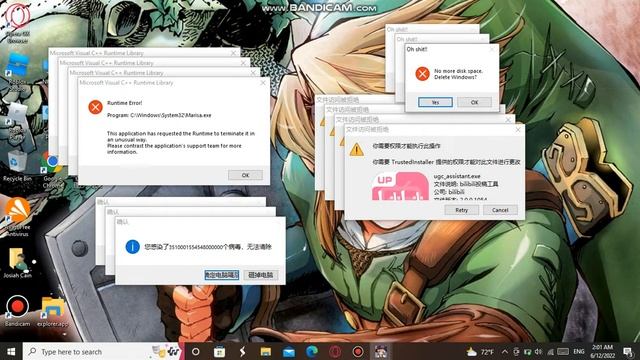This screenshot has height=360, width=640.
Task: Click the yellow warning triangle icon
Action: (356, 150)
